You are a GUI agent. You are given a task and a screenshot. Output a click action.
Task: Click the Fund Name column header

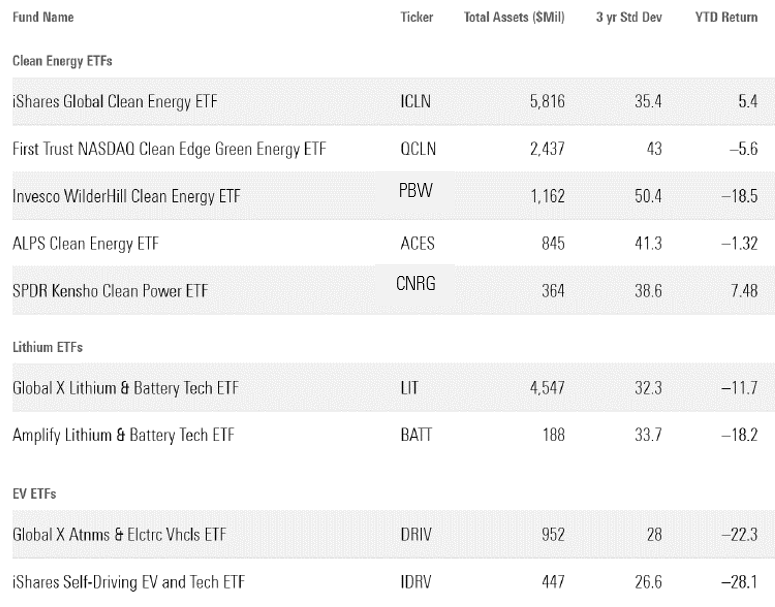43,18
